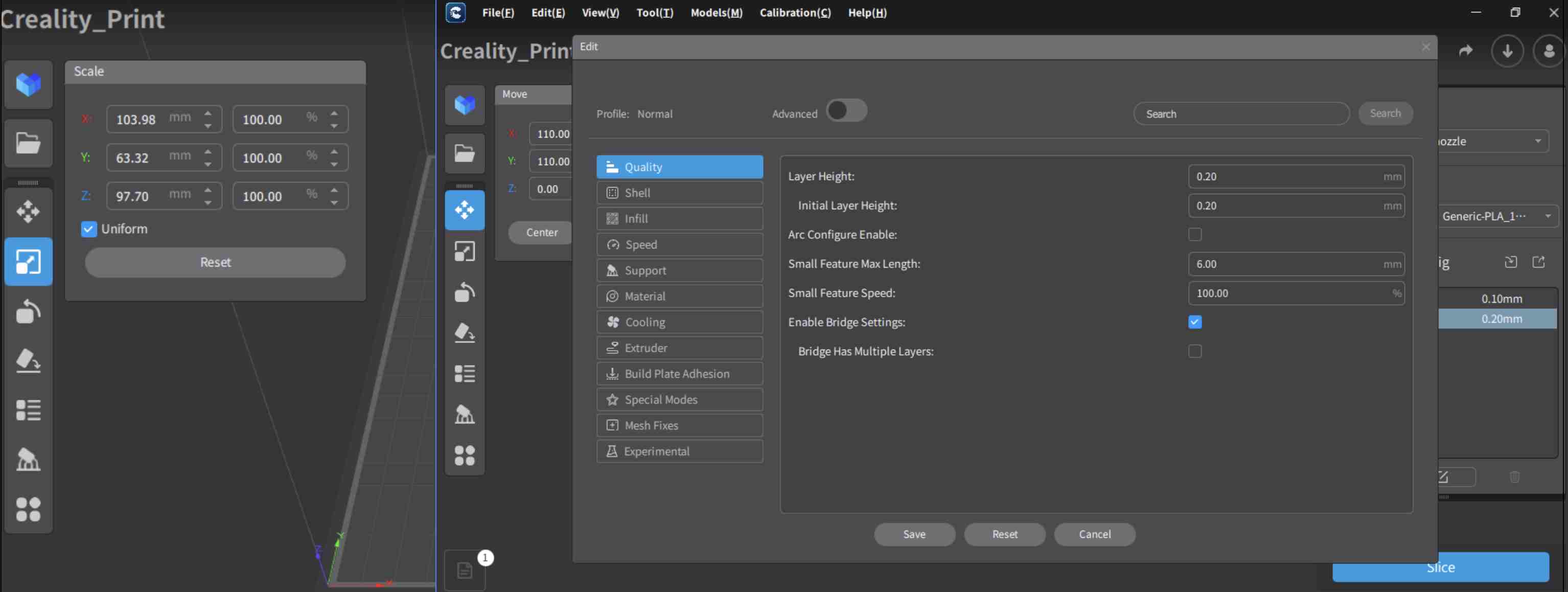This screenshot has width=1568, height=592.
Task: Switch to the Shell settings category
Action: pyautogui.click(x=679, y=193)
